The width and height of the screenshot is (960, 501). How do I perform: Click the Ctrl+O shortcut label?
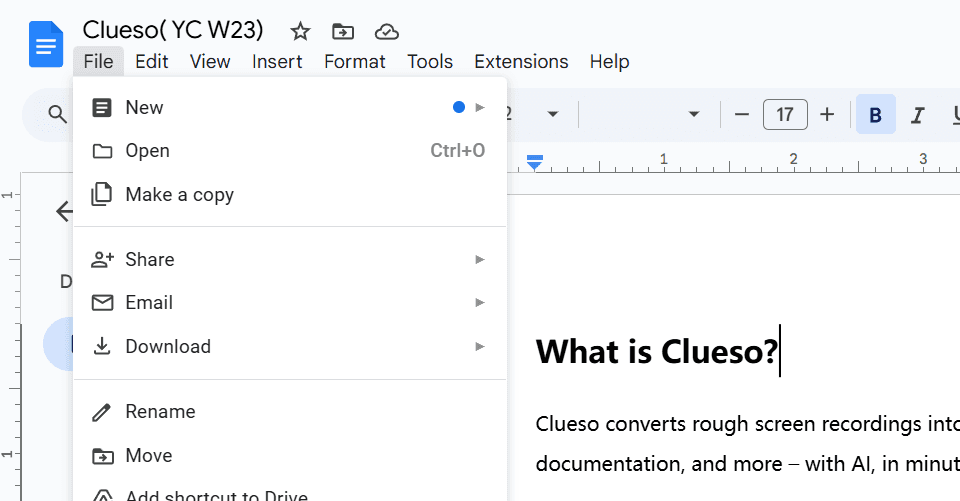pos(457,151)
